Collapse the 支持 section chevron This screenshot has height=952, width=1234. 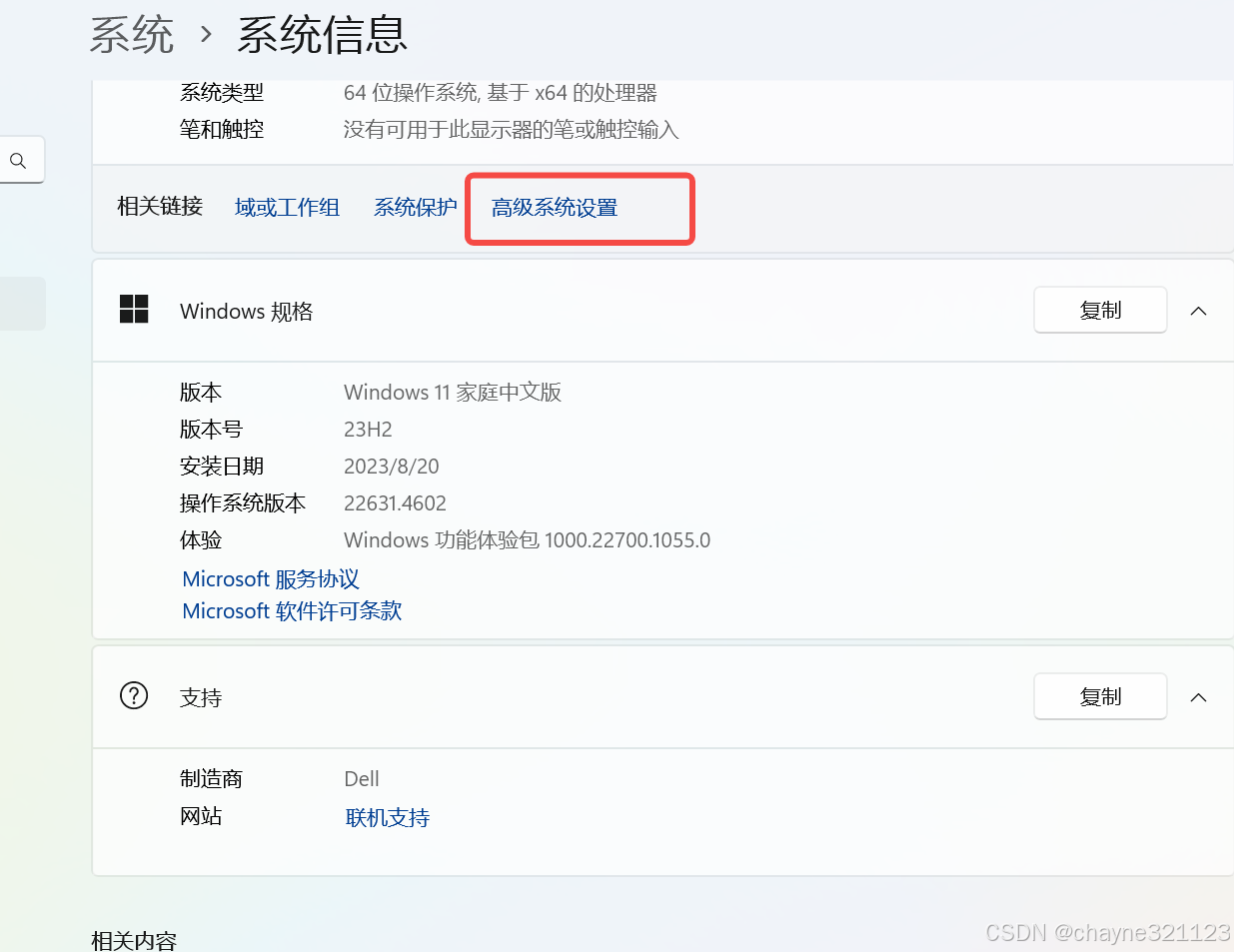point(1199,697)
